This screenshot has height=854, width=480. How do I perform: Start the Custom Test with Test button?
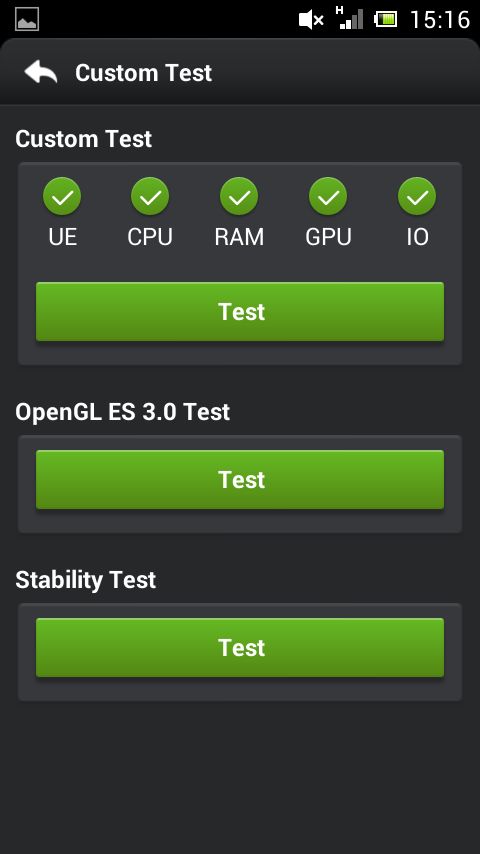(240, 312)
